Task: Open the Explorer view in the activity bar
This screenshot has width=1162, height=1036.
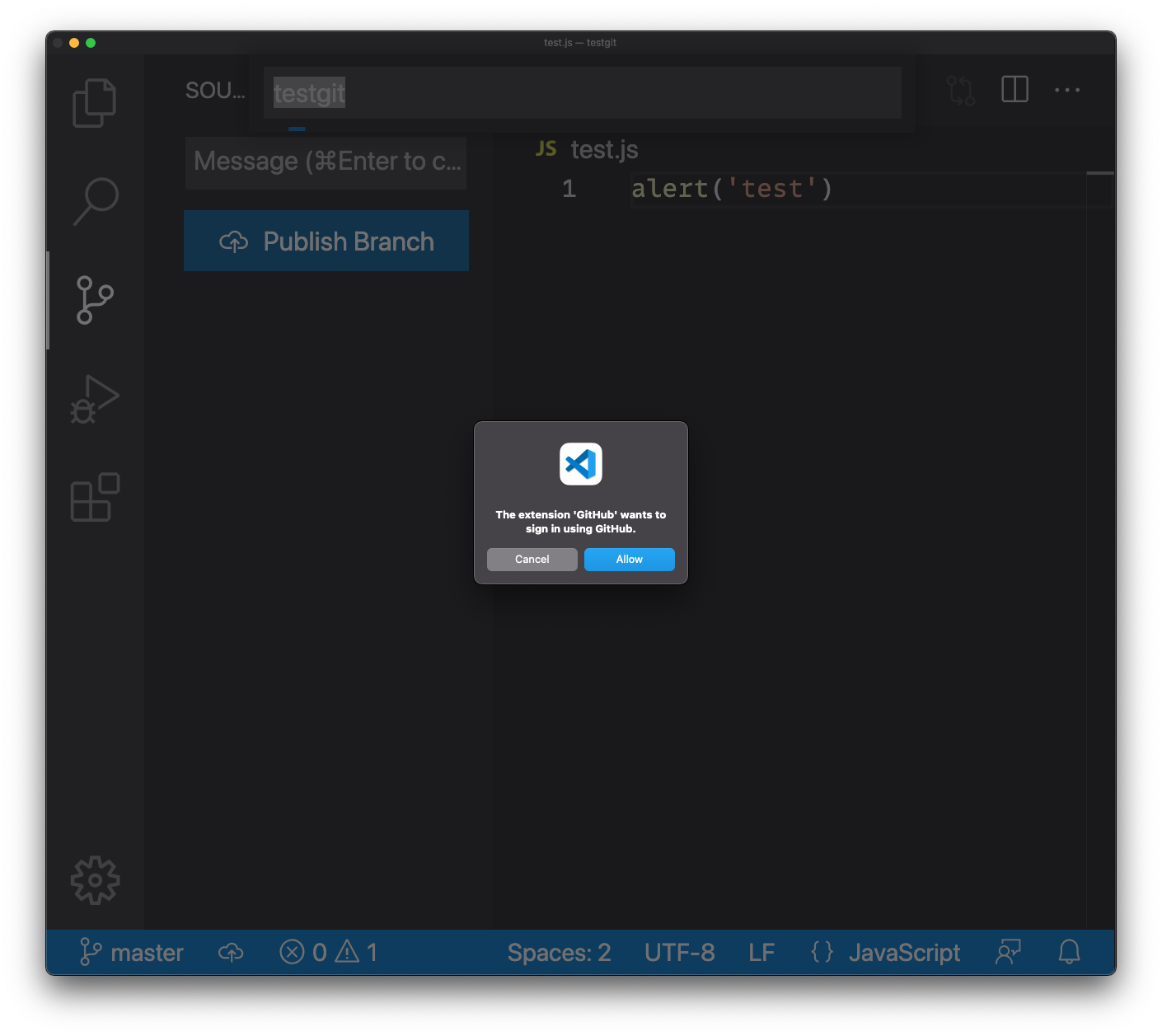Action: point(94,102)
